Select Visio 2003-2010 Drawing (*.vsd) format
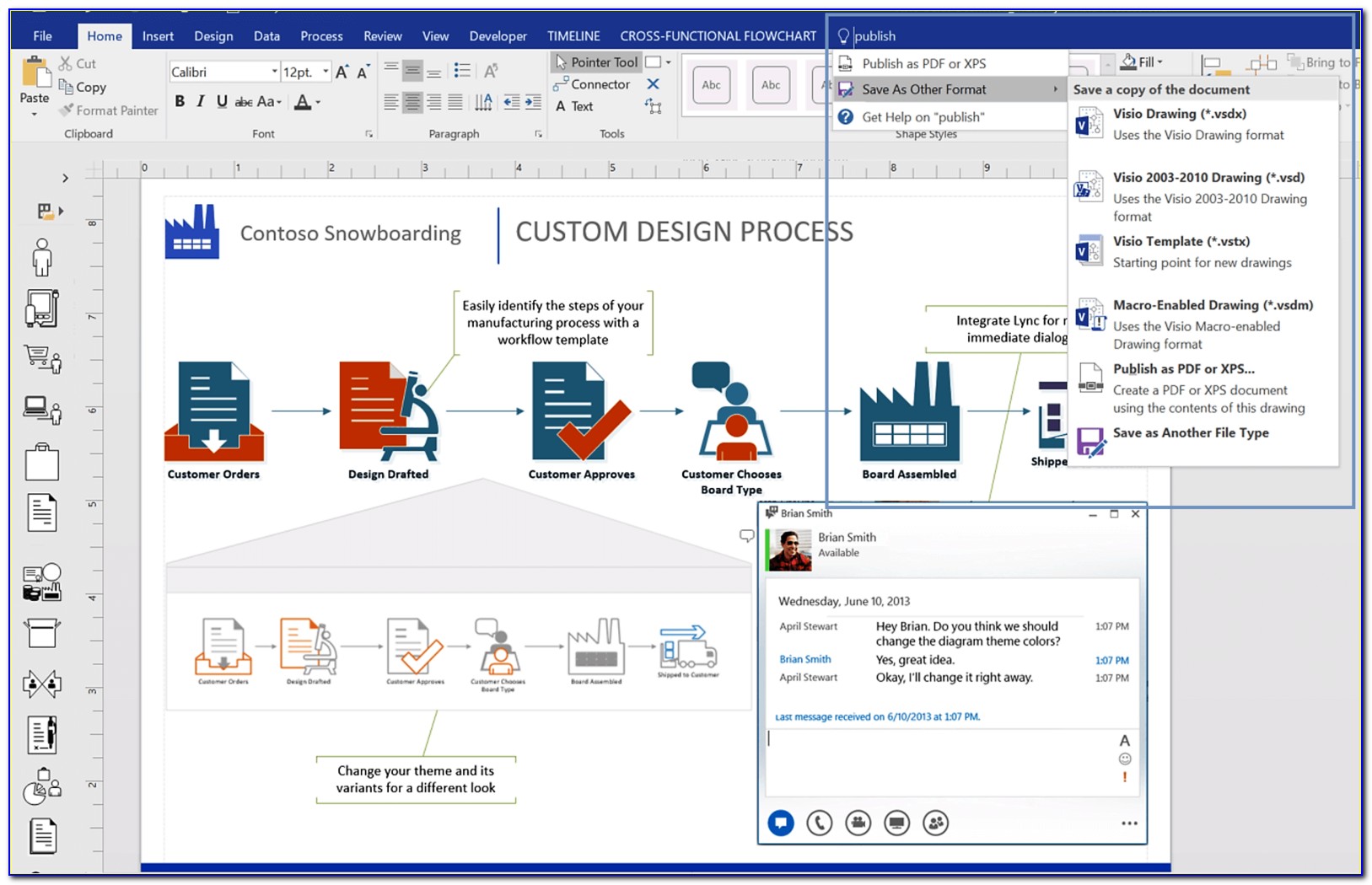 coord(1203,196)
